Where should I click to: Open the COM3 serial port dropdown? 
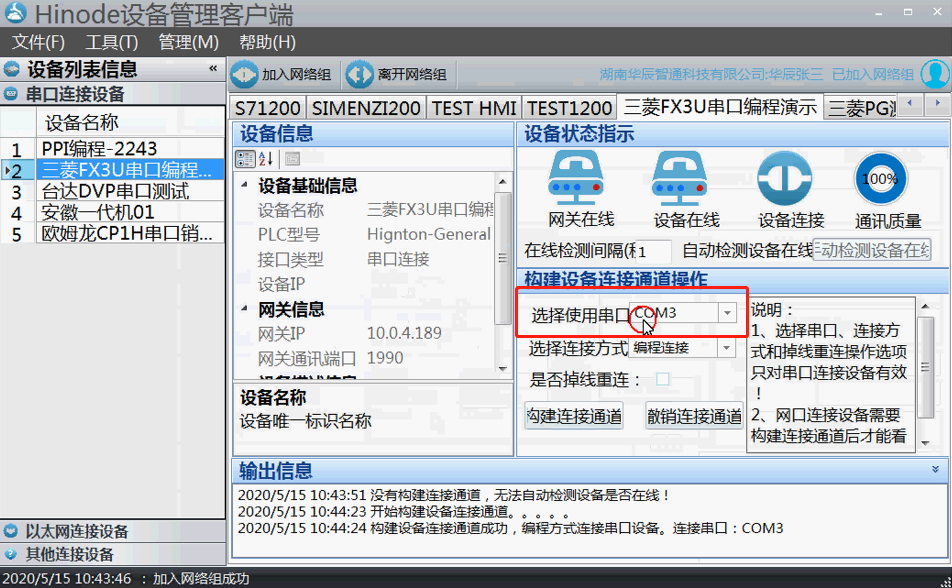727,312
